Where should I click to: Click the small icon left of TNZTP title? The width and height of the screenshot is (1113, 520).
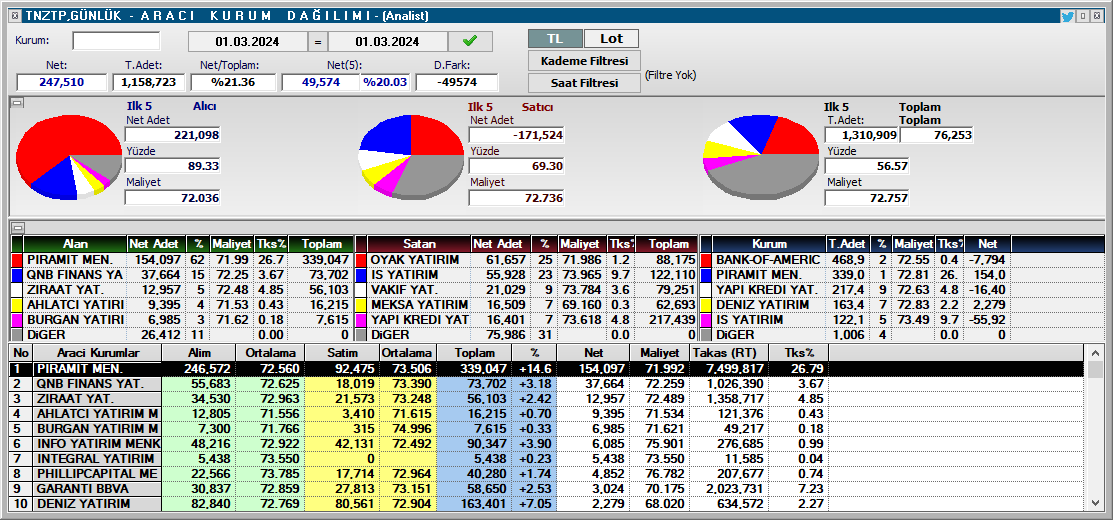coord(16,16)
